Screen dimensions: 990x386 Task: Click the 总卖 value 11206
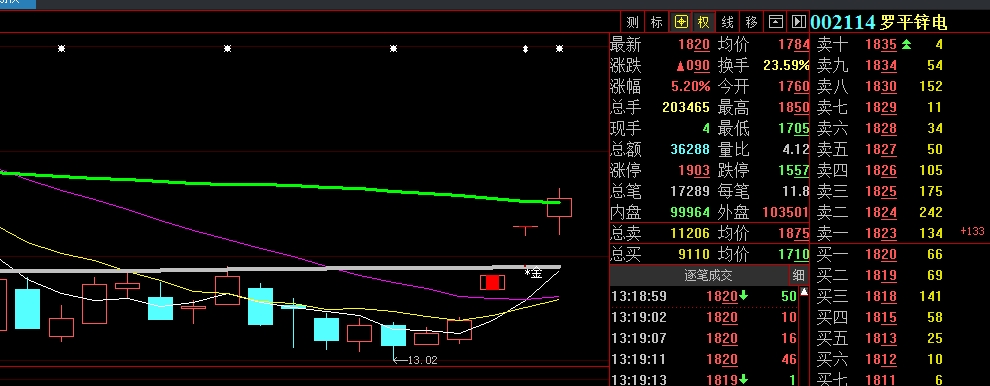[x=691, y=234]
